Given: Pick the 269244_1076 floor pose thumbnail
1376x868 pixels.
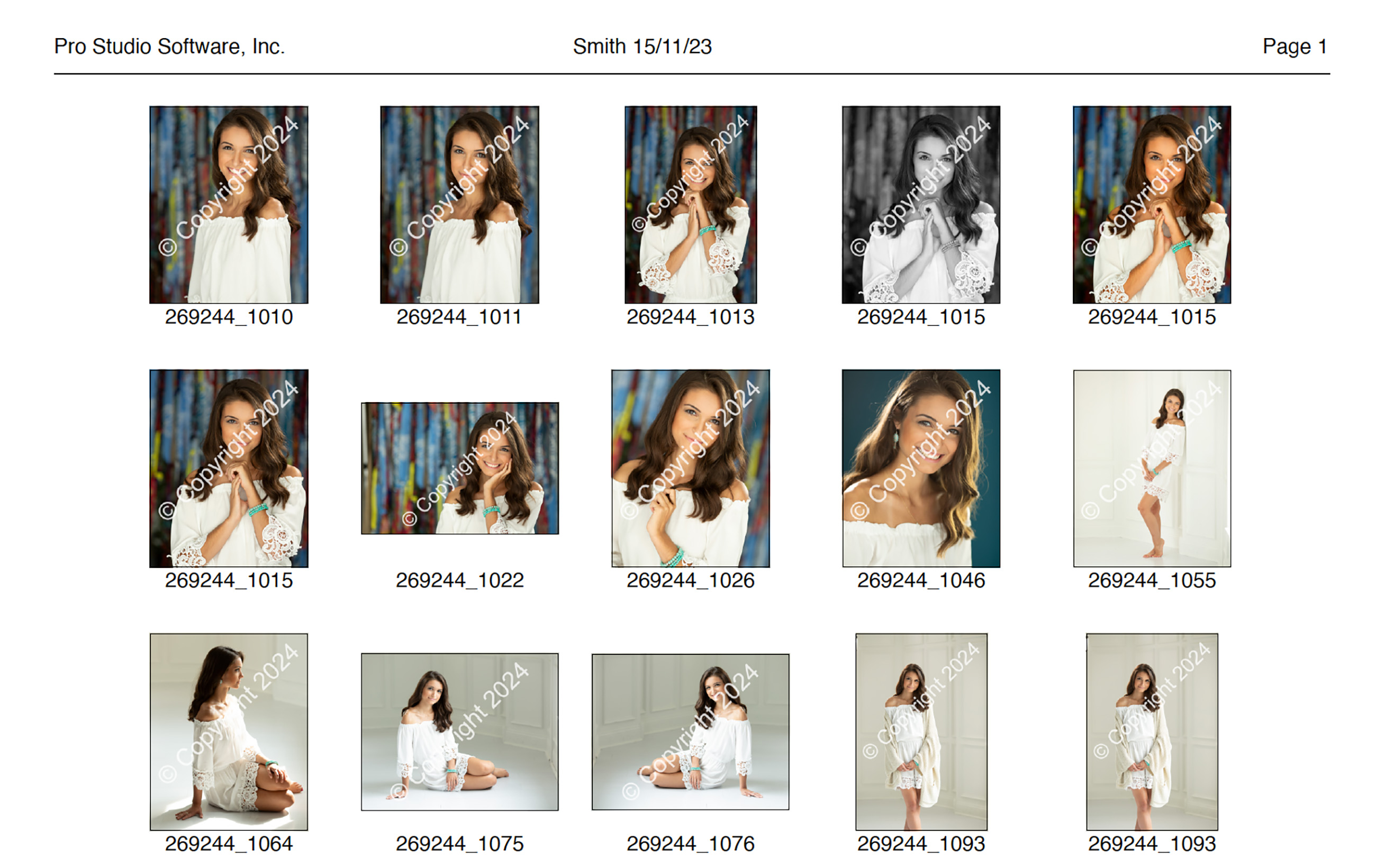Looking at the screenshot, I should (690, 732).
